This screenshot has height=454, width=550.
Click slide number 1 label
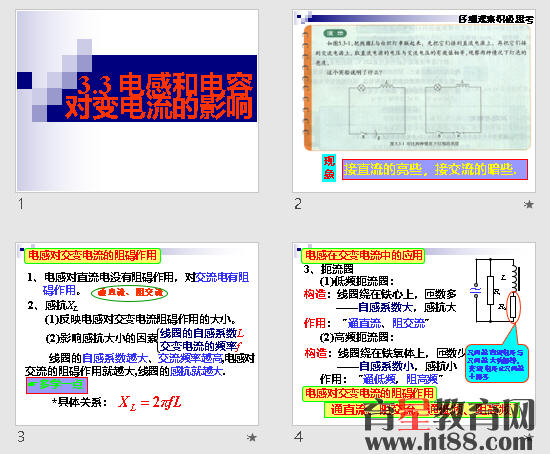[21, 204]
